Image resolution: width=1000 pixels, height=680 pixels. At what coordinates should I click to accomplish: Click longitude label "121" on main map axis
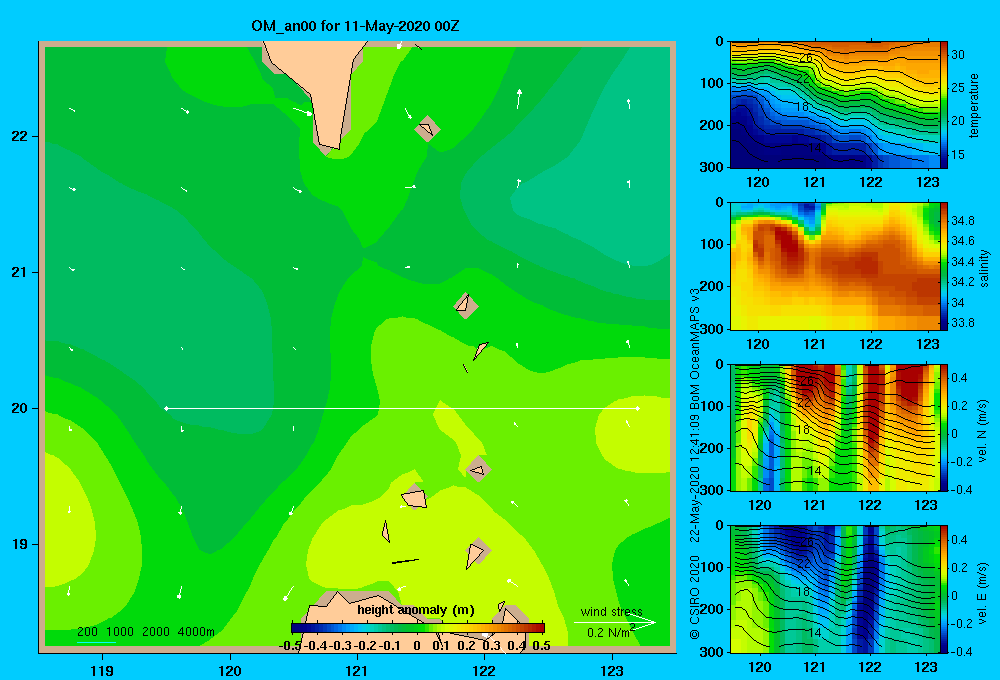(x=357, y=670)
